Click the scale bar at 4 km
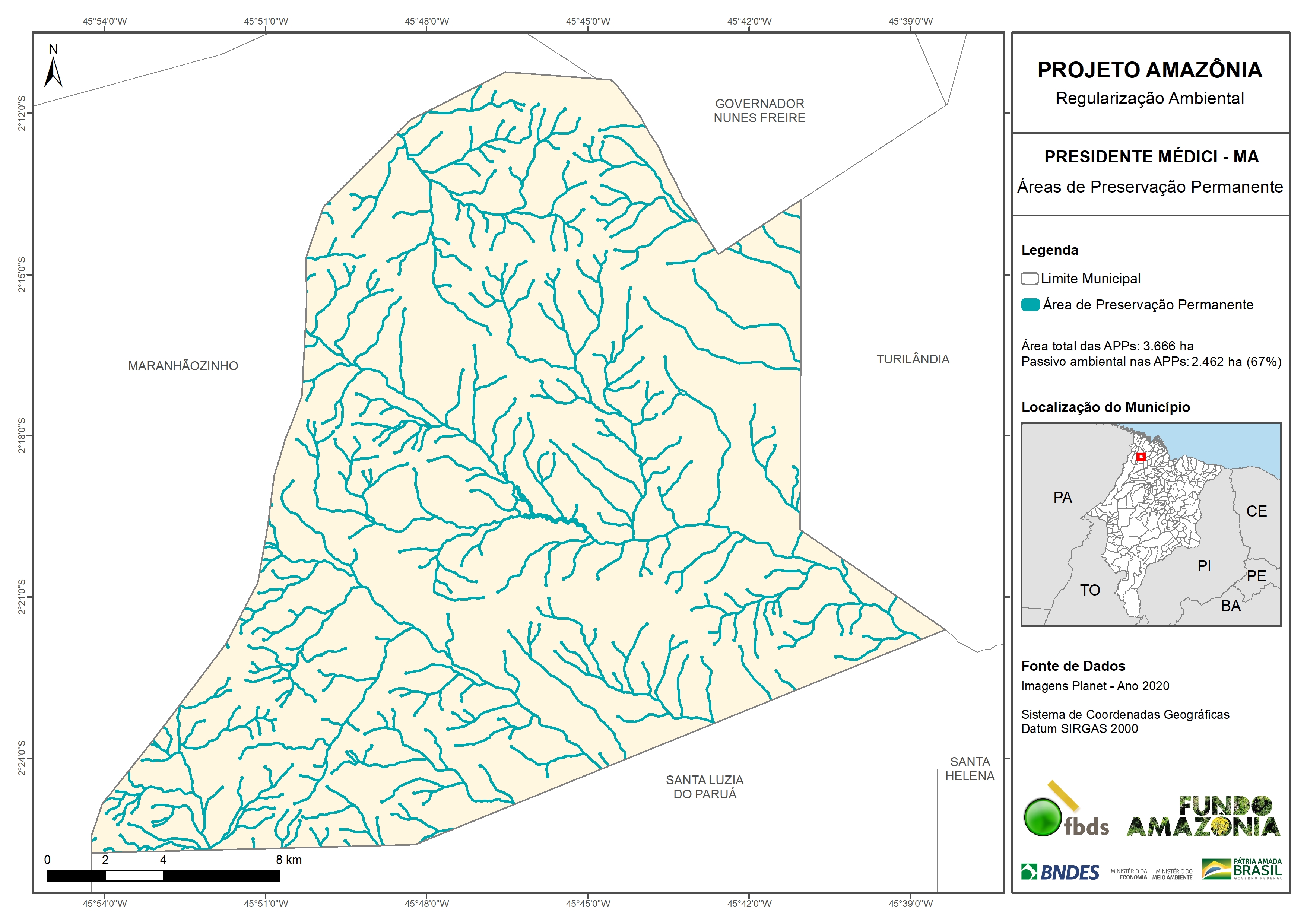This screenshot has width=1307, height=924. pyautogui.click(x=164, y=875)
